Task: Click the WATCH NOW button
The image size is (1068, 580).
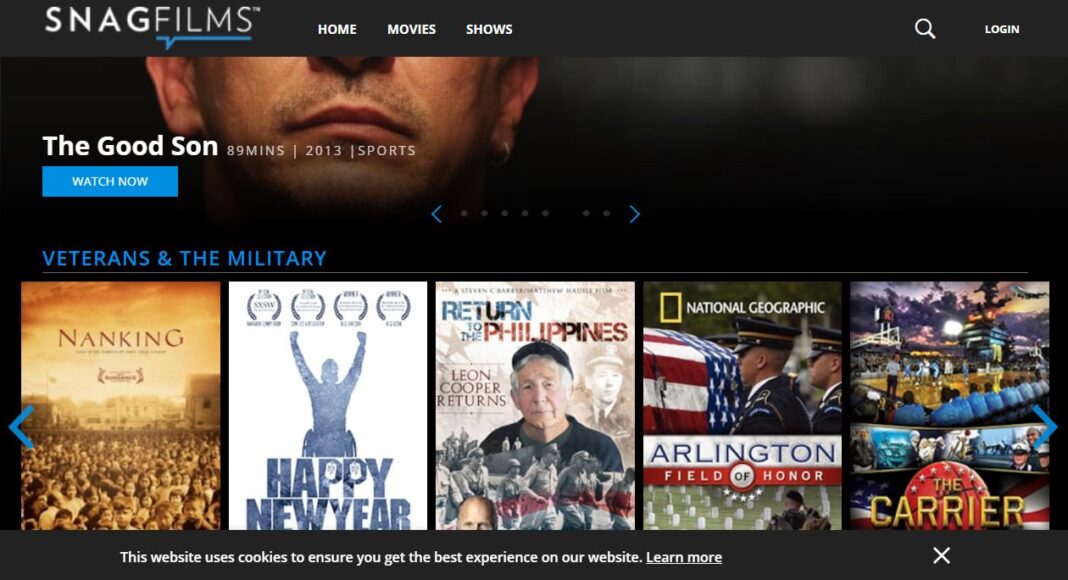Action: click(110, 182)
